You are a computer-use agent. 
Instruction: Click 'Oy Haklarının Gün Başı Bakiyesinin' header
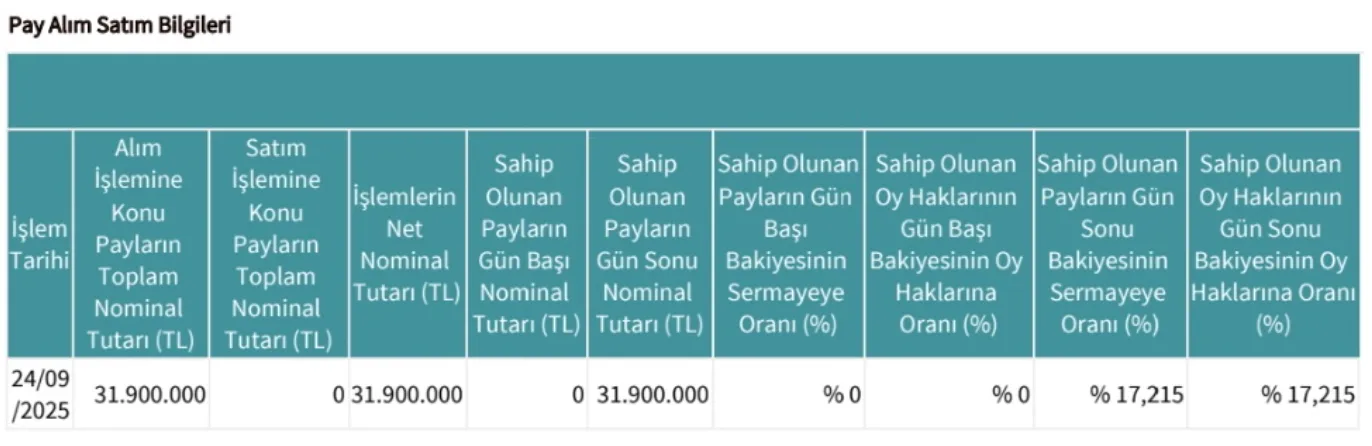tap(948, 244)
